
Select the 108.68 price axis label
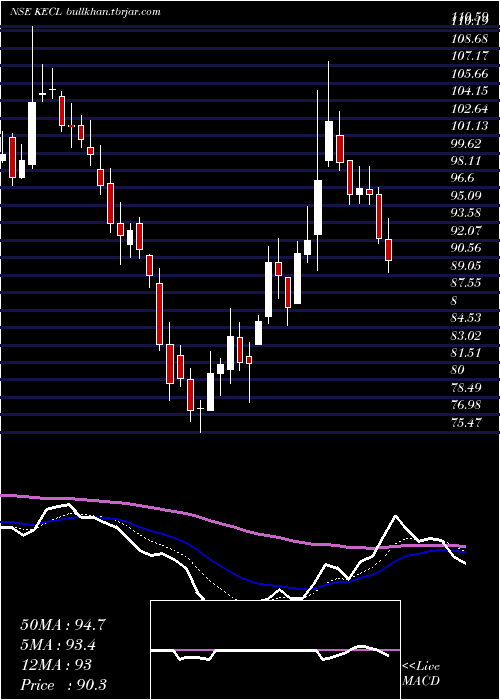tap(469, 39)
